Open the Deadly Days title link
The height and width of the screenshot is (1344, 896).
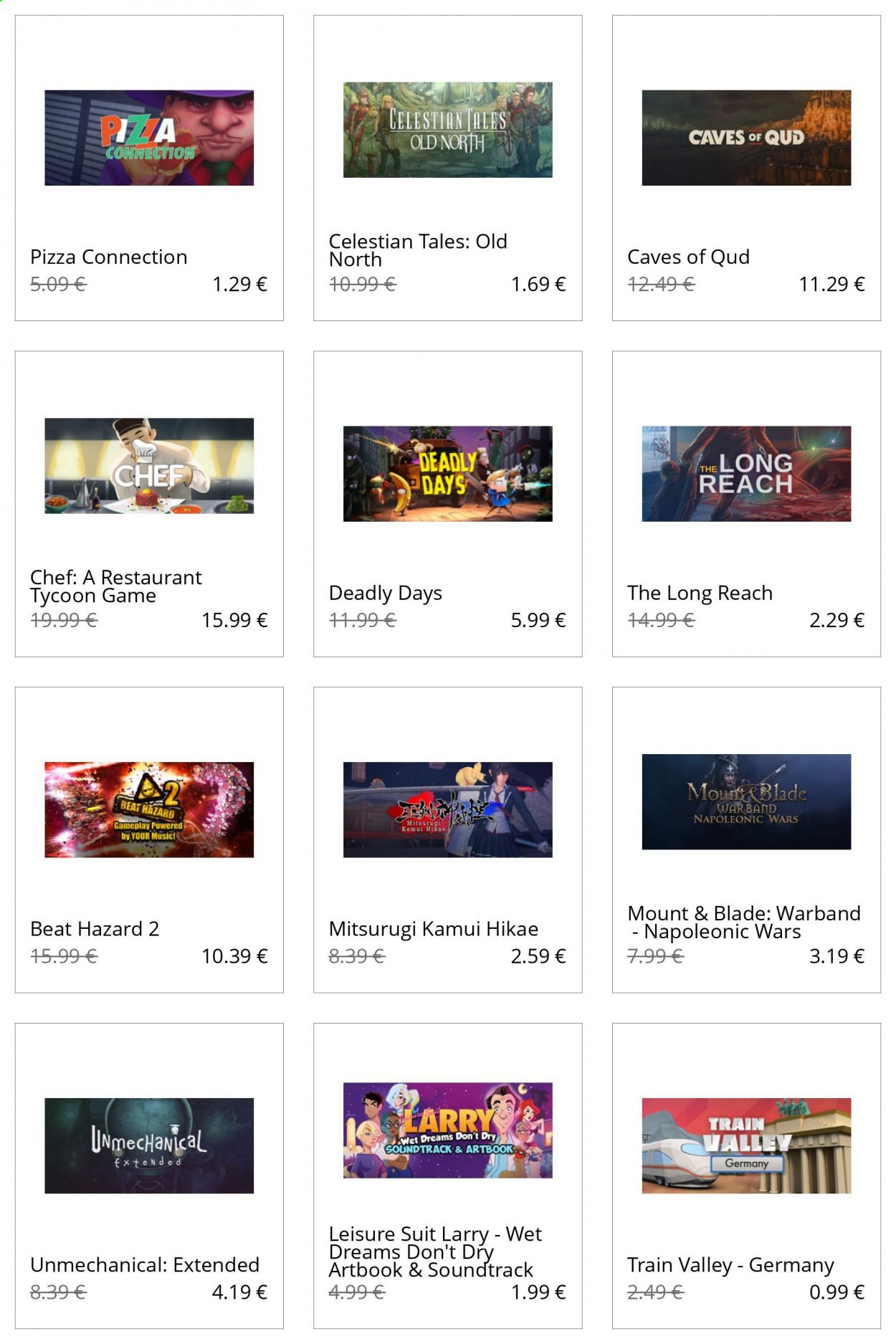click(385, 594)
